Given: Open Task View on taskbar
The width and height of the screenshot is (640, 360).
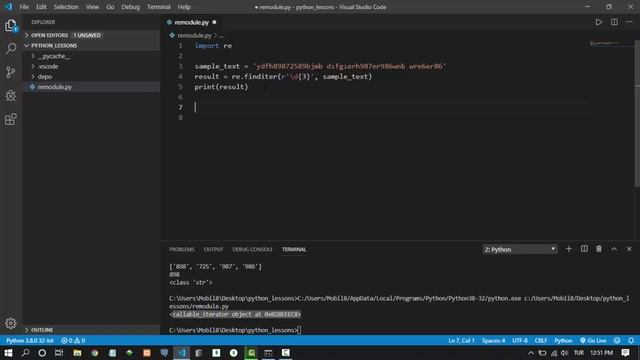Looking at the screenshot, I should (x=59, y=353).
